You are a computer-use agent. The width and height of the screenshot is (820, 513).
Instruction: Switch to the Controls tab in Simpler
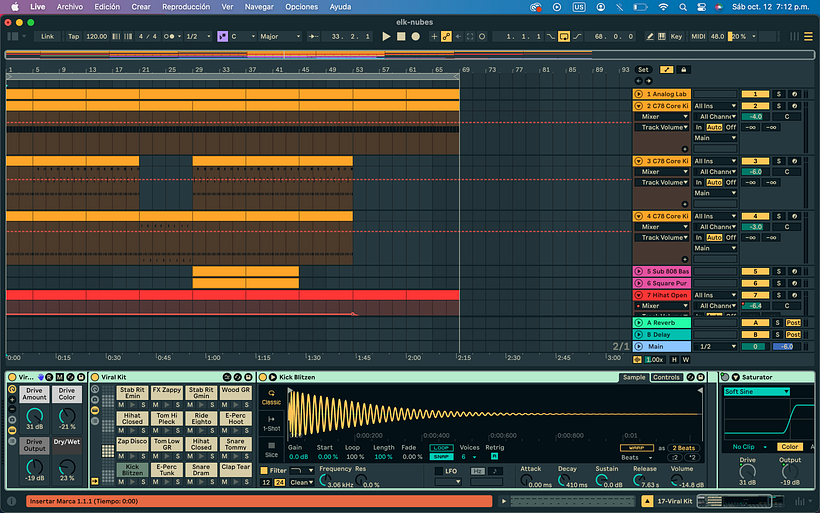(x=666, y=377)
